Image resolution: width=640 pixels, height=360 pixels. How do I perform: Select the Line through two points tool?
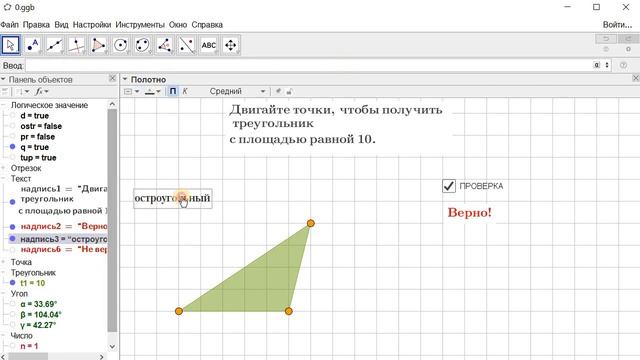click(x=55, y=45)
